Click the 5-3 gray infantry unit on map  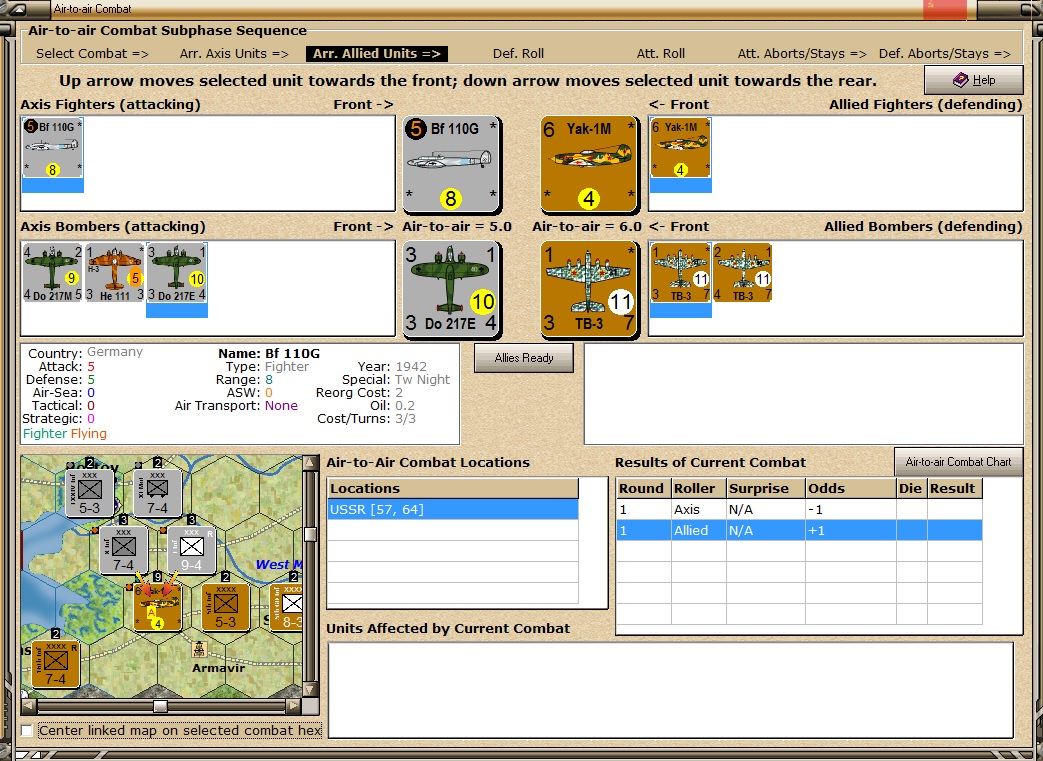pos(90,493)
